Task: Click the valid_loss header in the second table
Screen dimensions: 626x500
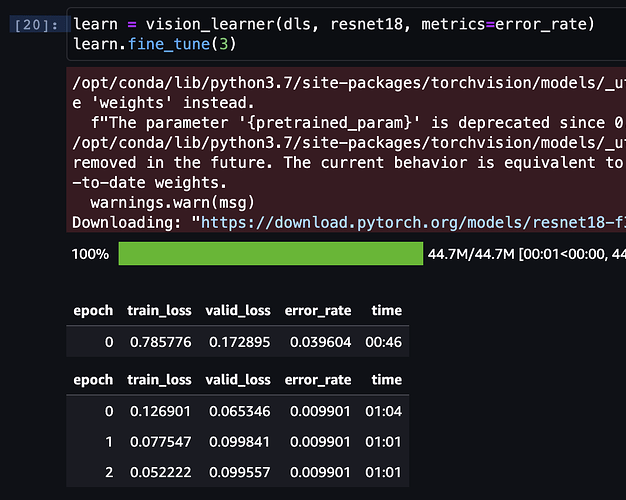Action: click(239, 380)
